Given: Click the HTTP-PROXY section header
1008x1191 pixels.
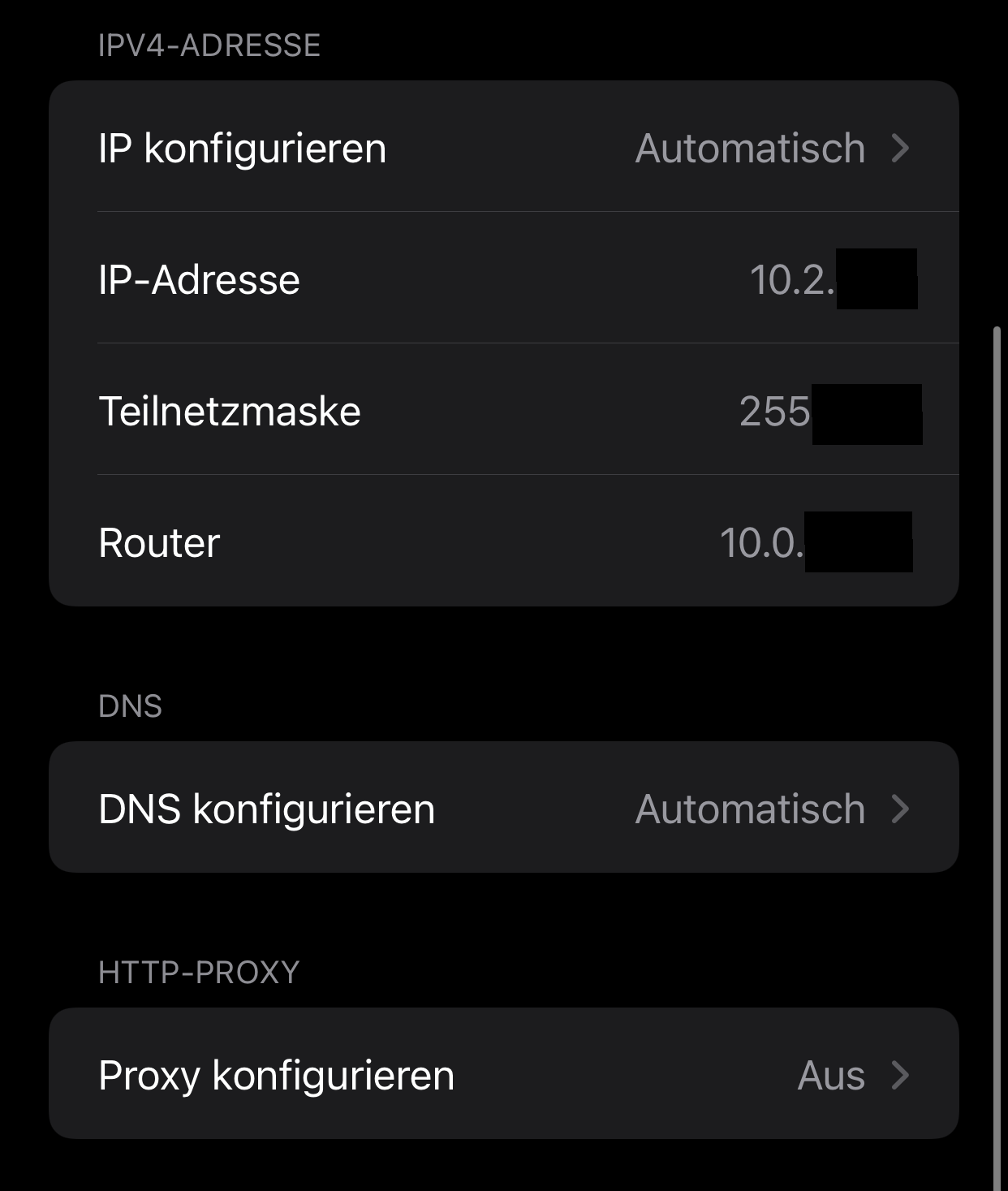Looking at the screenshot, I should click(199, 973).
